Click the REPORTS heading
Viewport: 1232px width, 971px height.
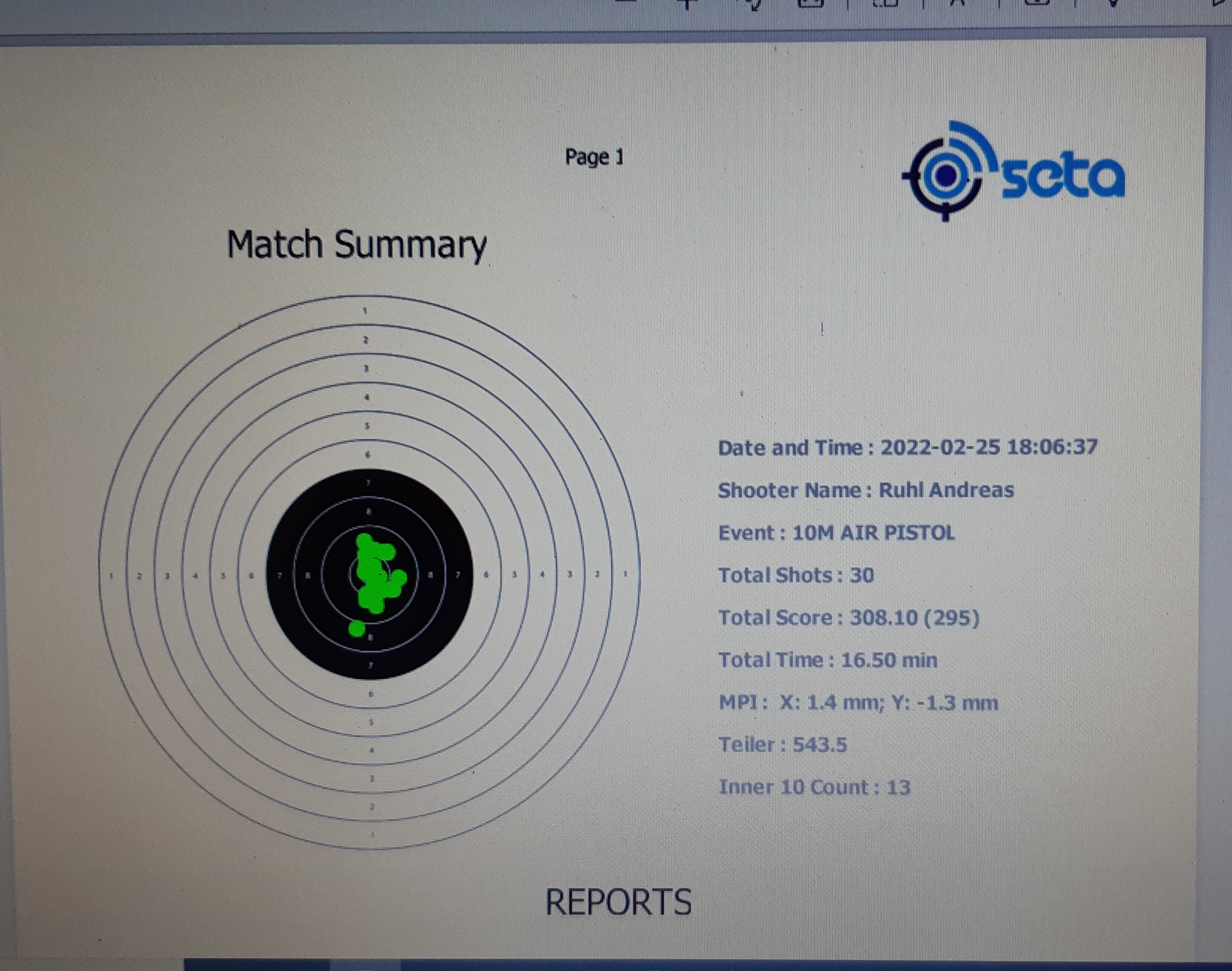point(618,902)
